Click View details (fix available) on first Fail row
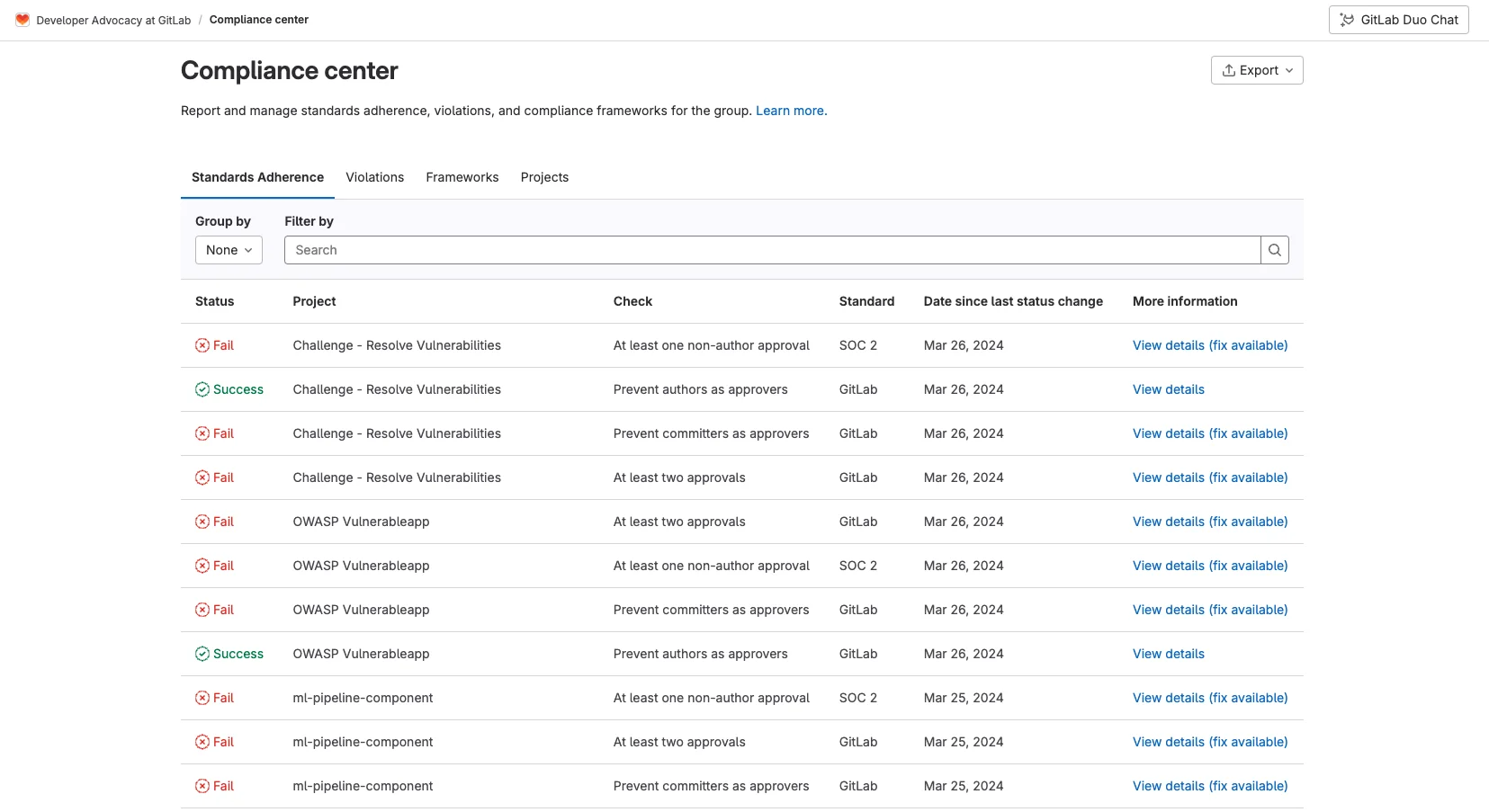This screenshot has height=812, width=1489. pyautogui.click(x=1209, y=345)
